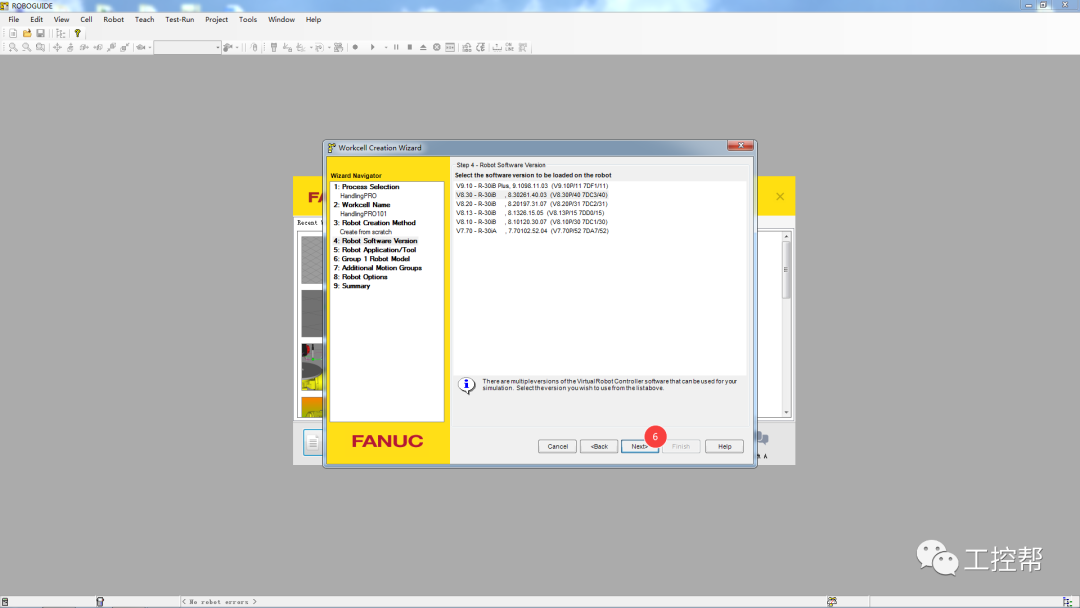Select step 8: Robot Options
Viewport: 1080px width, 608px height.
(x=360, y=277)
